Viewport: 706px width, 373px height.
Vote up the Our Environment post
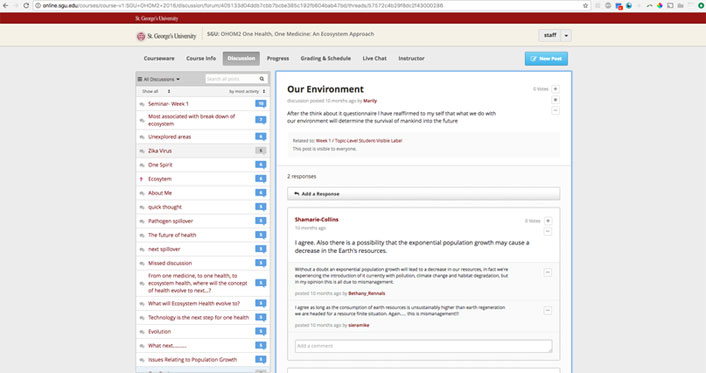tap(556, 89)
